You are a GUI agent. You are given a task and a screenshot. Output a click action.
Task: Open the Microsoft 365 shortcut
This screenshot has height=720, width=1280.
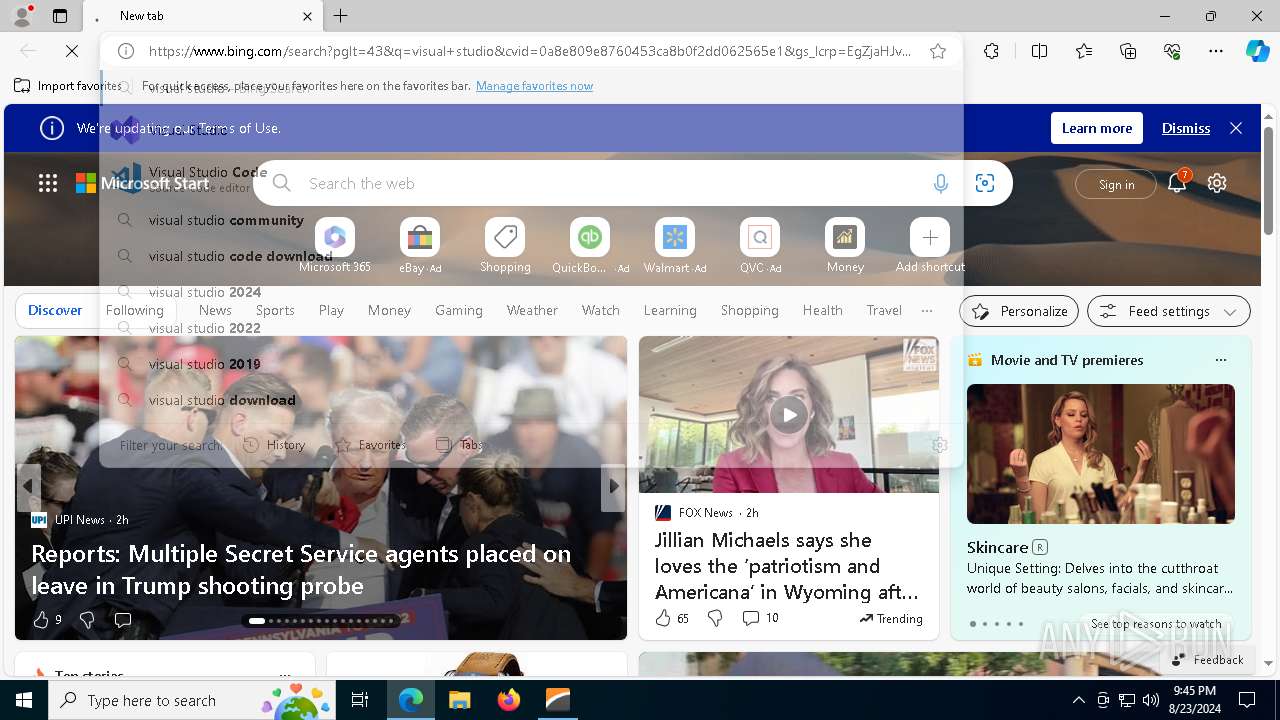[x=335, y=245]
